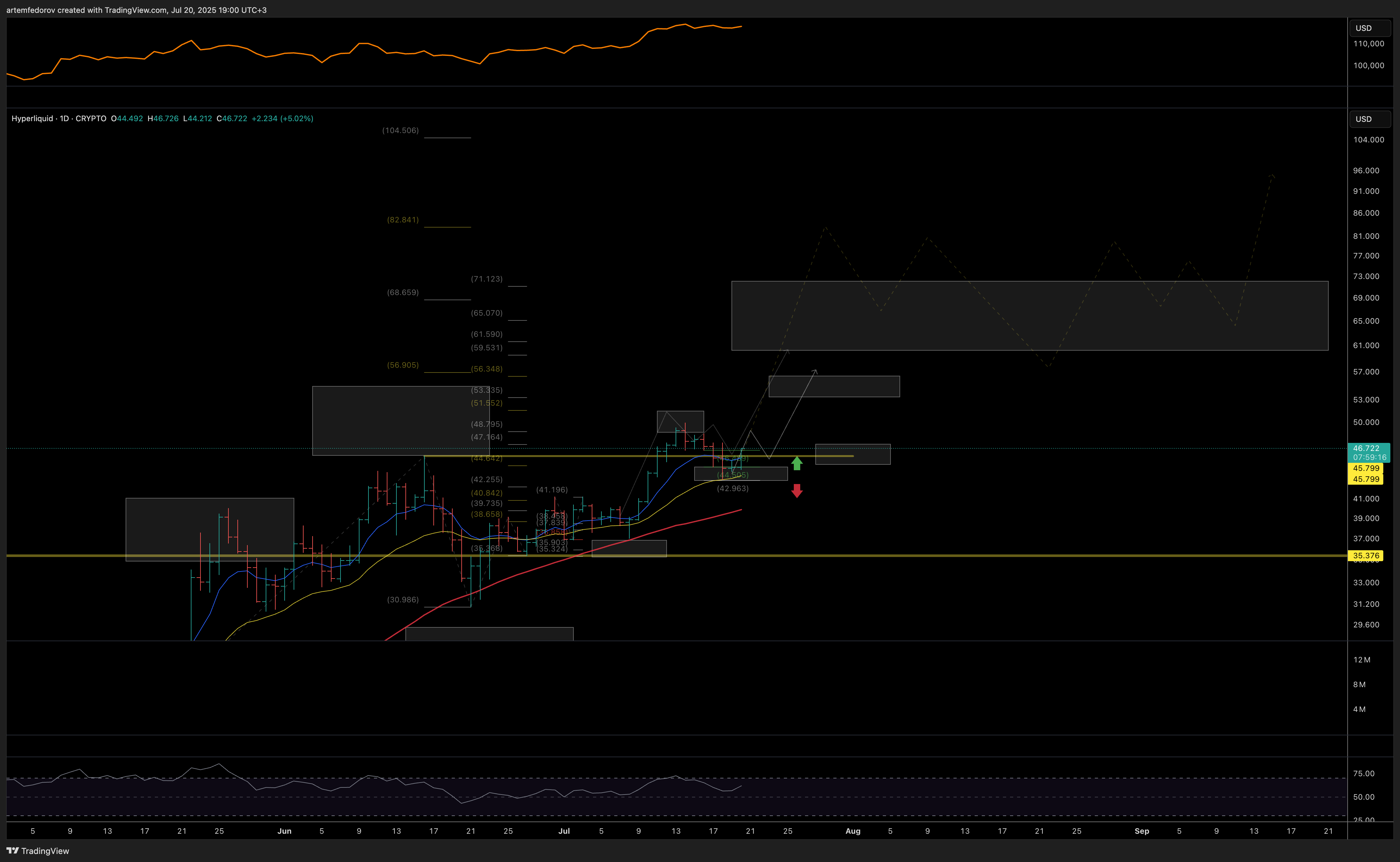The height and width of the screenshot is (862, 1400).
Task: Click the low value L44.212
Action: point(198,119)
